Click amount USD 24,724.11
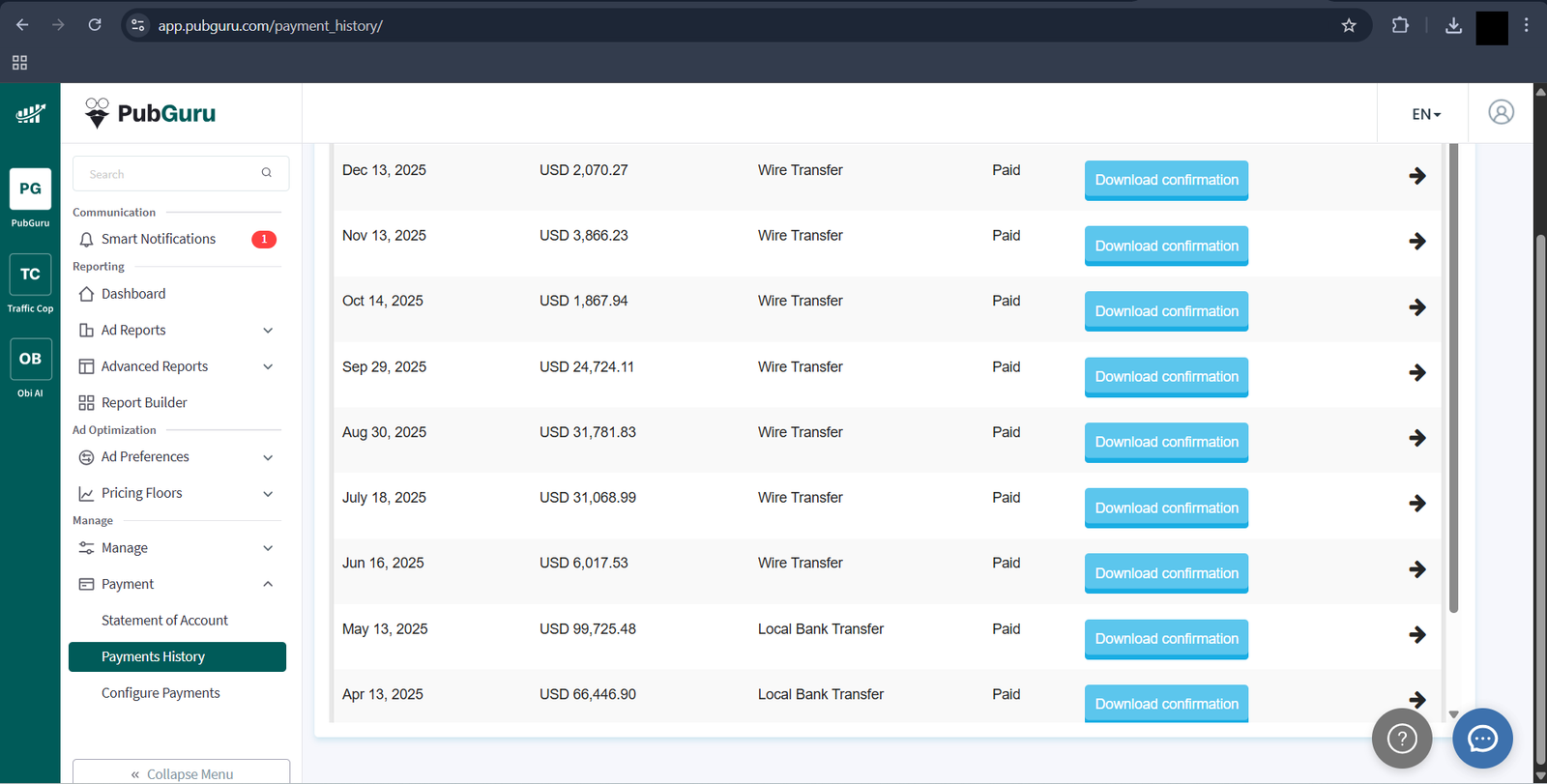 (x=587, y=367)
